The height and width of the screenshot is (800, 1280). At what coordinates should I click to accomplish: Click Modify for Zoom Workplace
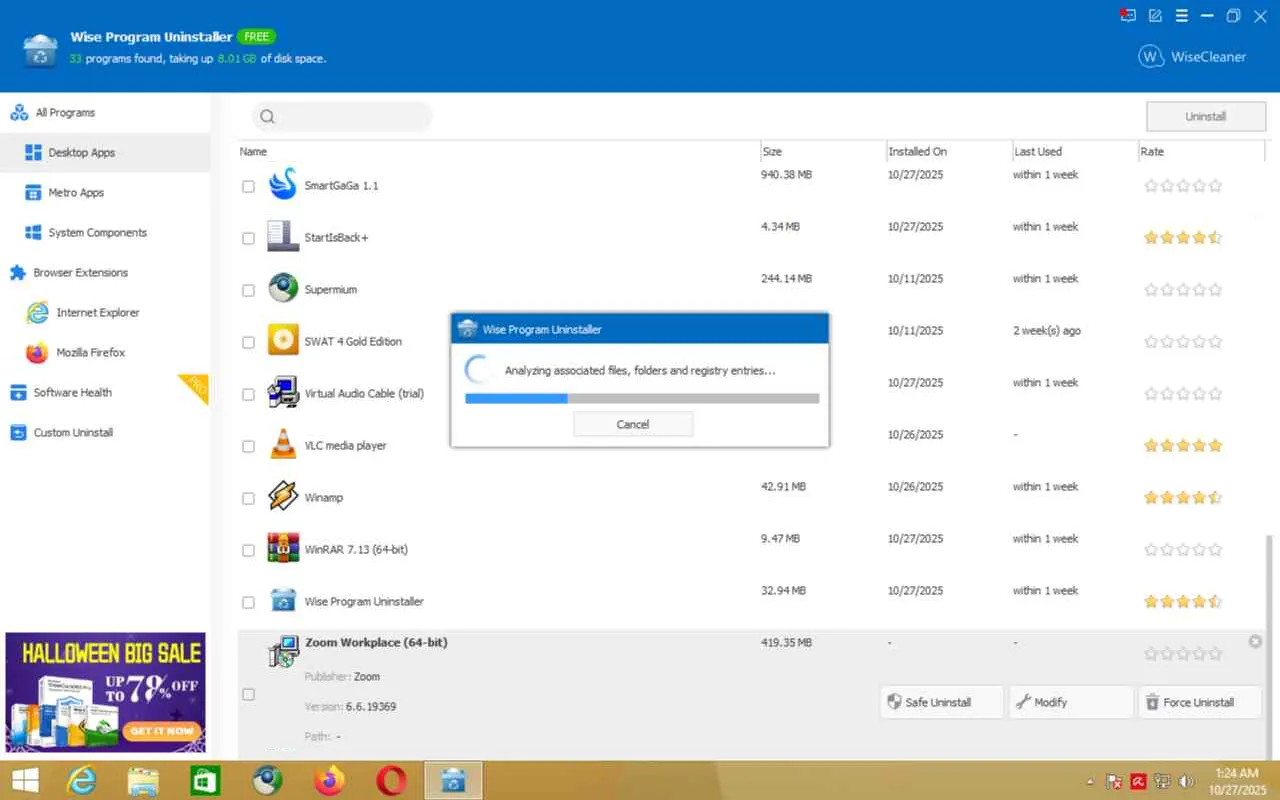[x=1071, y=702]
